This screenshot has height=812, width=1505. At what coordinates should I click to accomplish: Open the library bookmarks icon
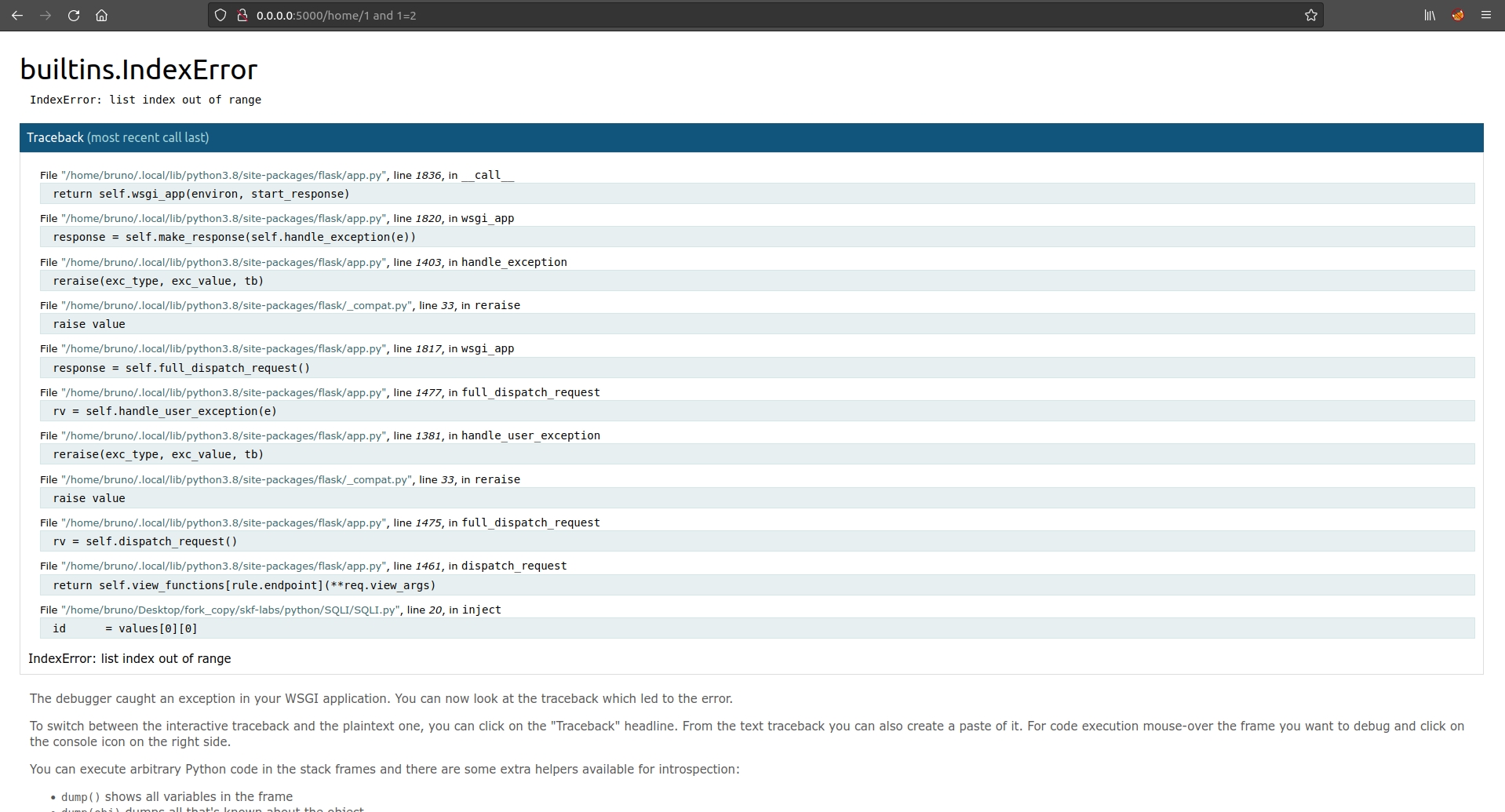[1430, 15]
